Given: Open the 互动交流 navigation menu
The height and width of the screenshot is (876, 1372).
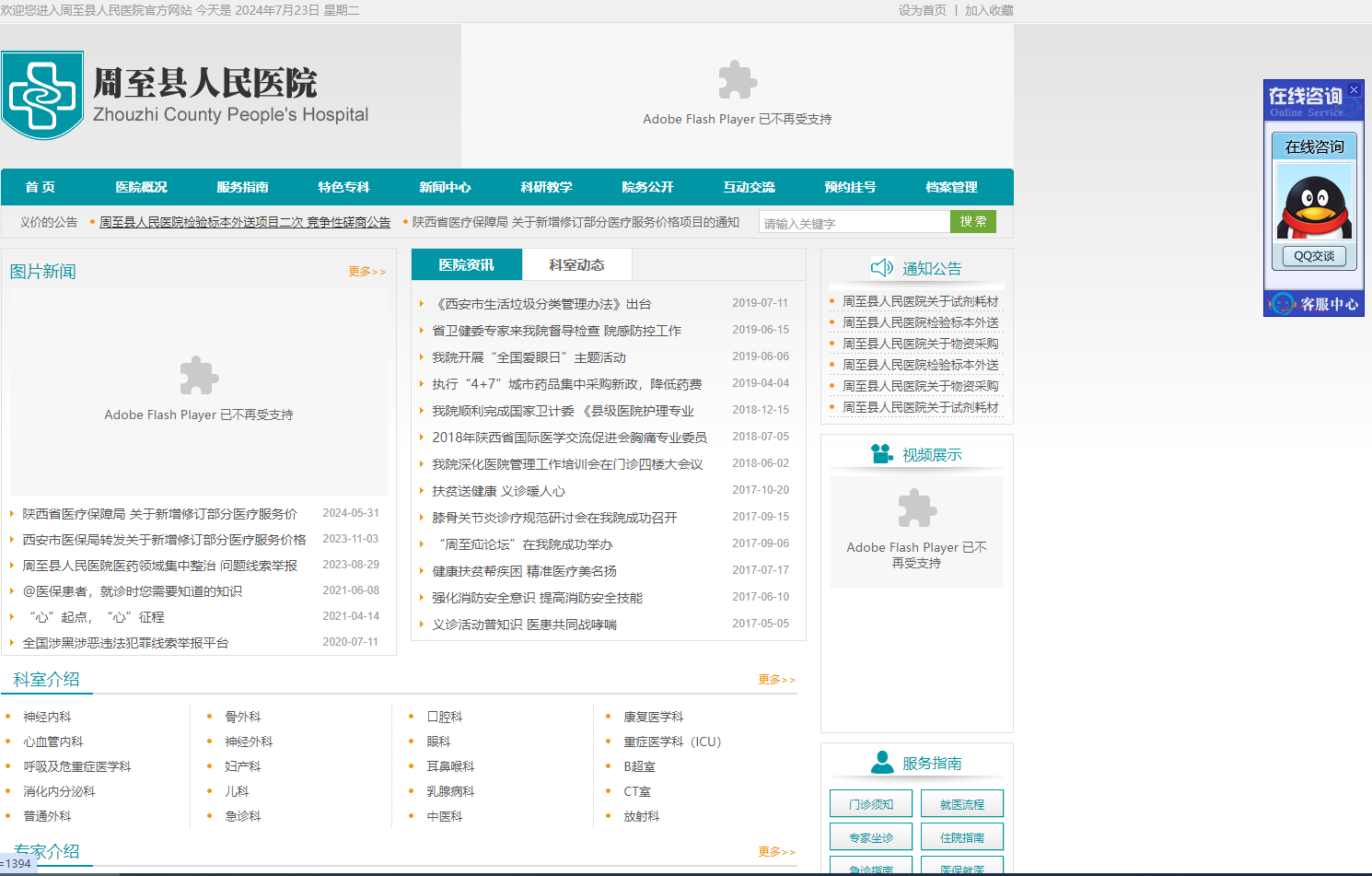Looking at the screenshot, I should (750, 187).
